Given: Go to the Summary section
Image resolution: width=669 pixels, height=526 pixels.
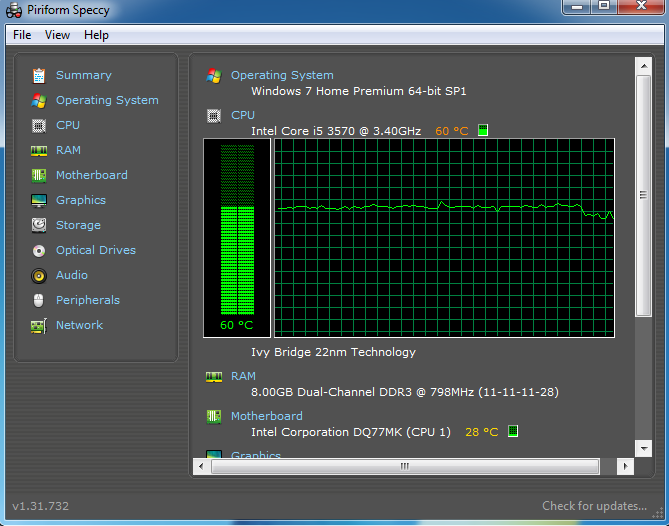Looking at the screenshot, I should coord(84,76).
